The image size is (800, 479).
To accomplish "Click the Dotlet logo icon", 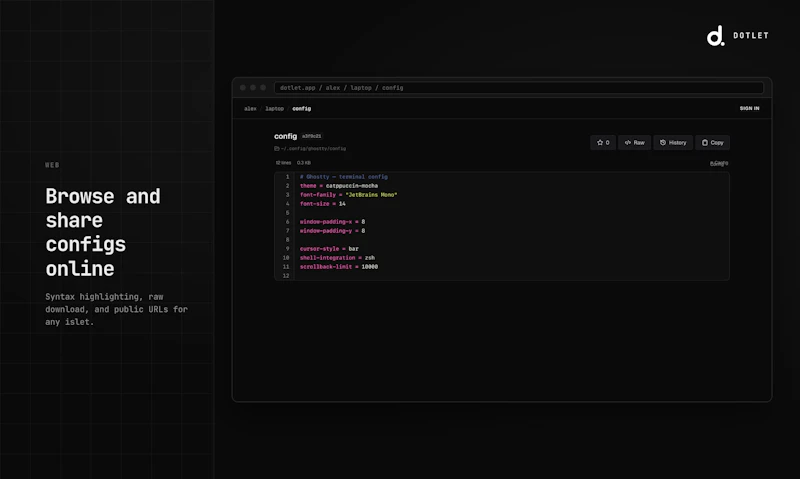I will click(x=715, y=36).
